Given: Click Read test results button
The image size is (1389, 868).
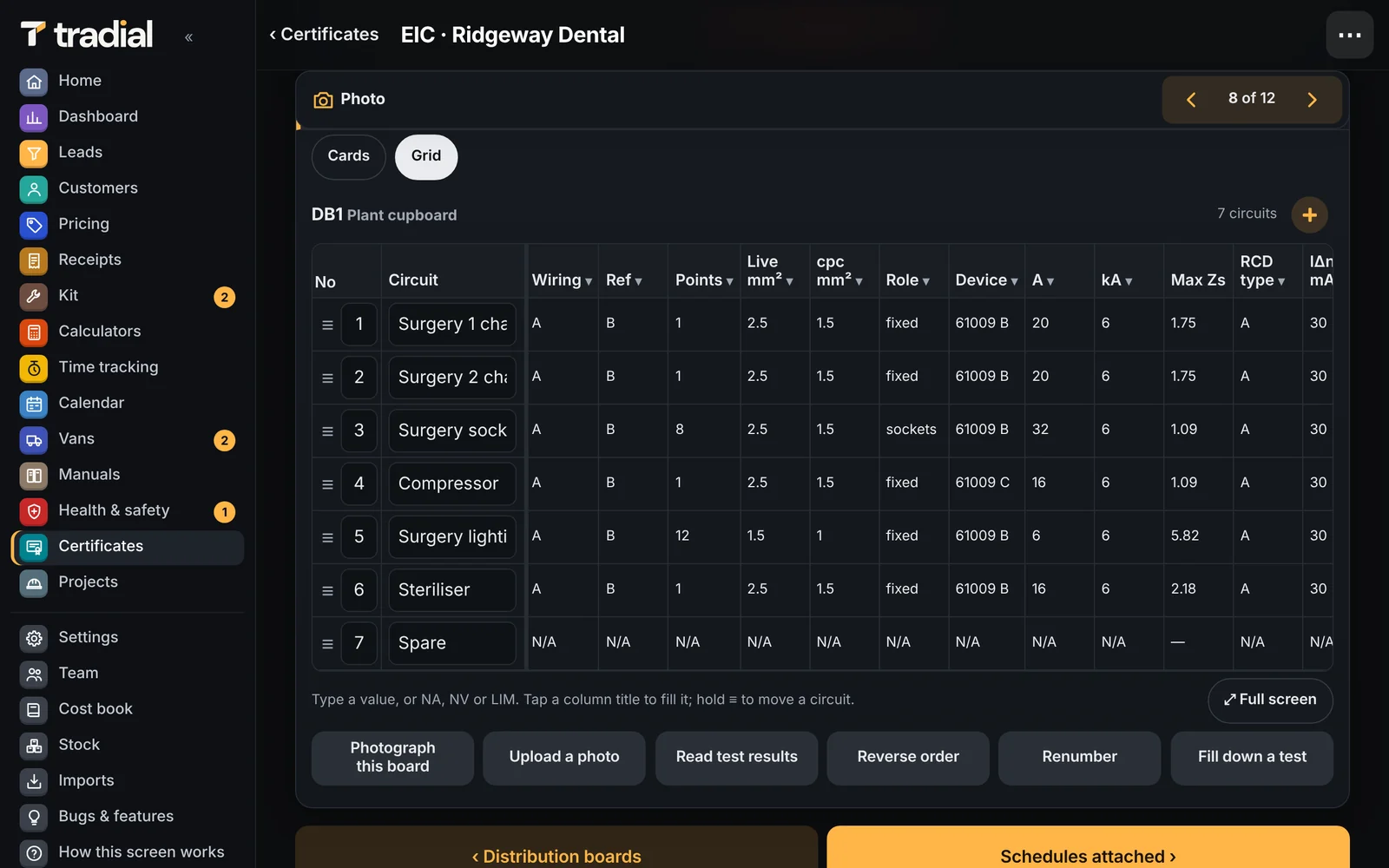Looking at the screenshot, I should tap(736, 758).
